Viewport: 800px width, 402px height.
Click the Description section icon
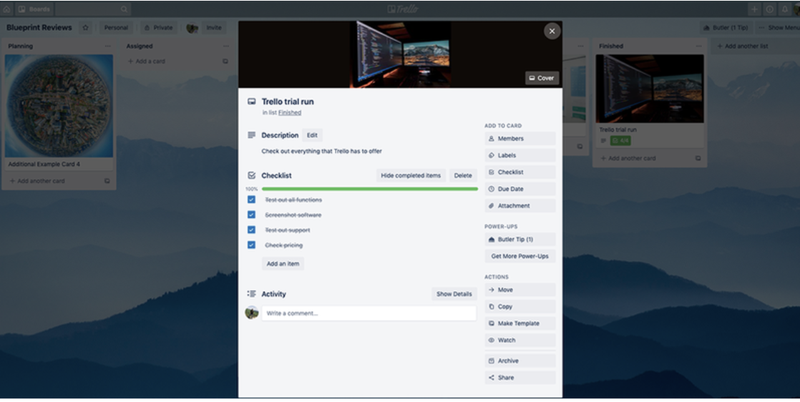pos(252,135)
